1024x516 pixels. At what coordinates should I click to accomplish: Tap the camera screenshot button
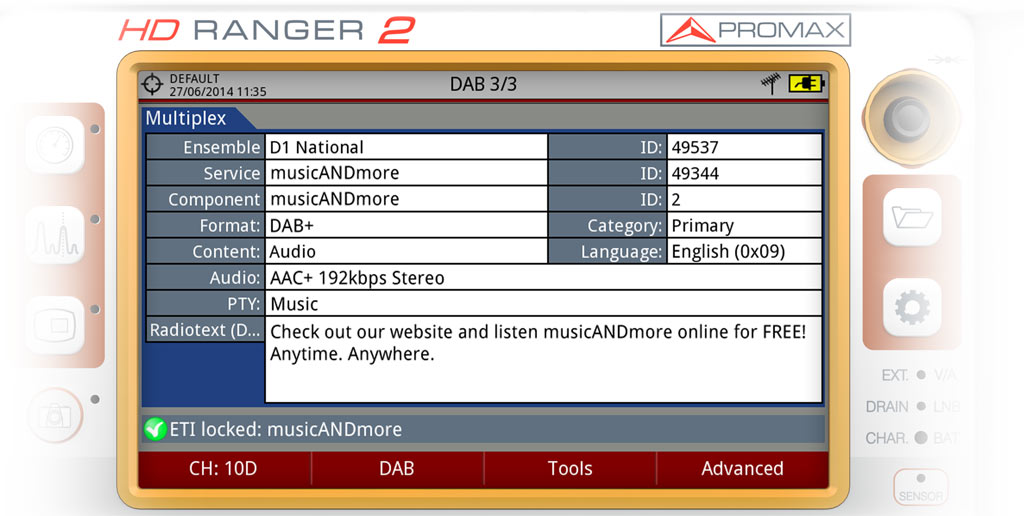point(55,415)
